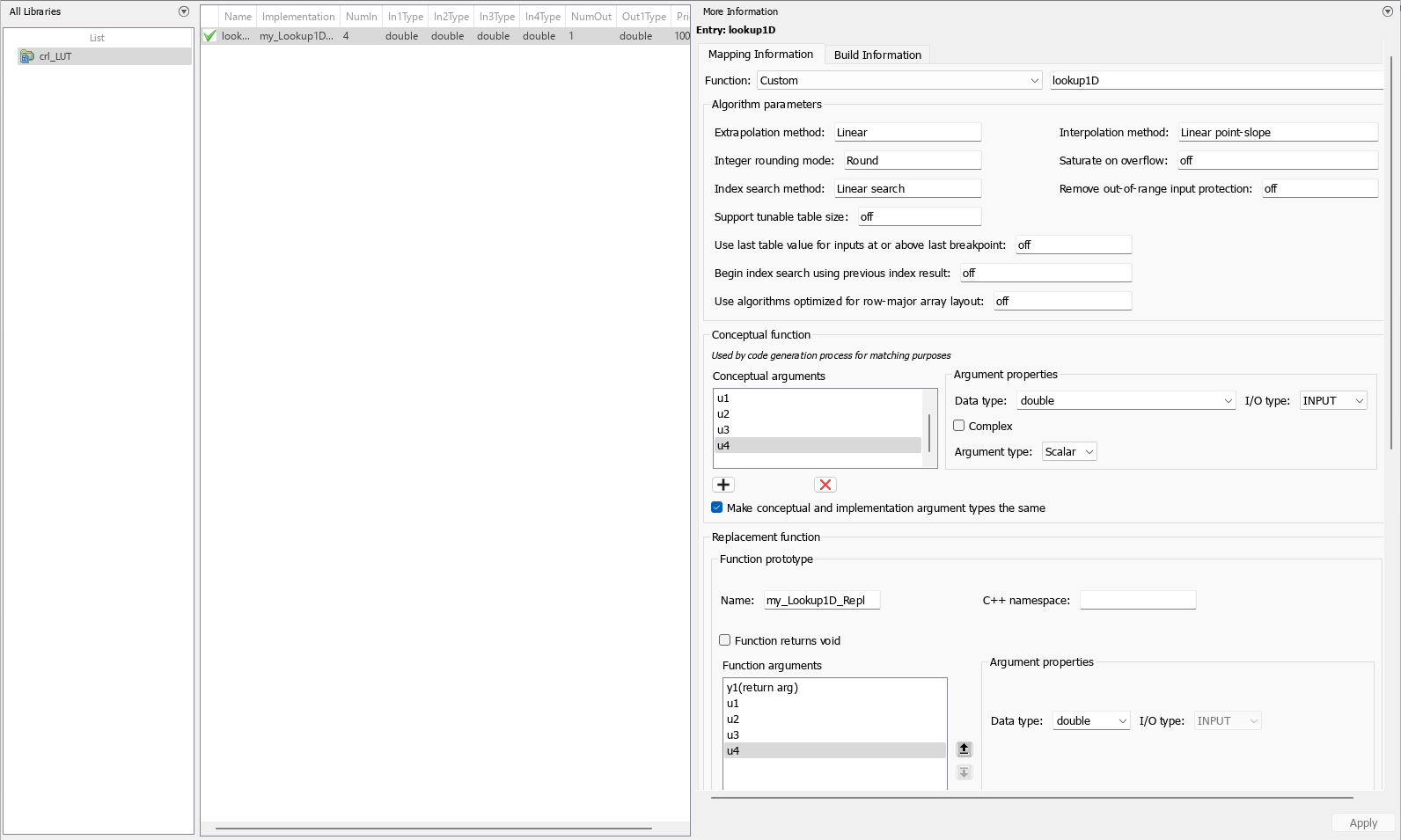Delete the selected conceptual argument with red X
The height and width of the screenshot is (840, 1401).
click(825, 485)
